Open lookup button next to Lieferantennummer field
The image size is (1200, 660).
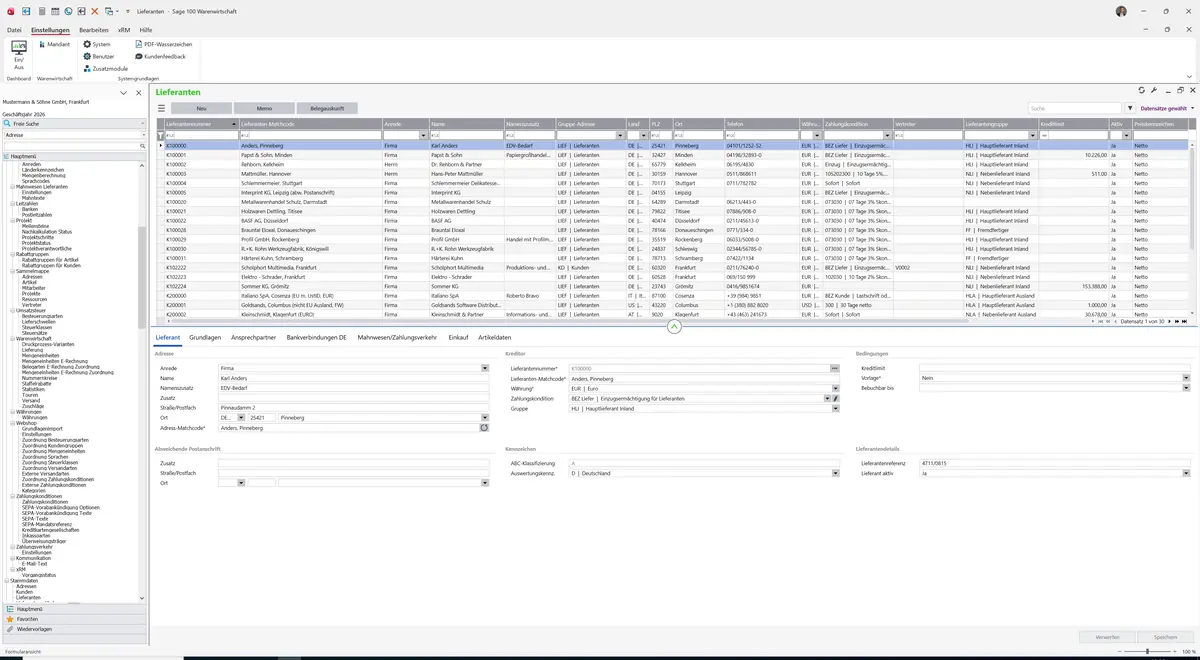point(834,368)
